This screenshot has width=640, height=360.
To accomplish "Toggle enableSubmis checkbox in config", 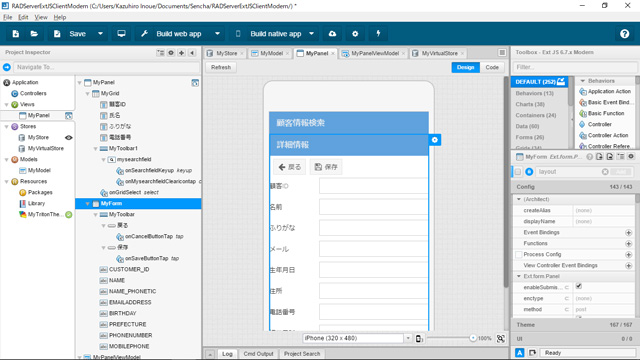I will [579, 287].
